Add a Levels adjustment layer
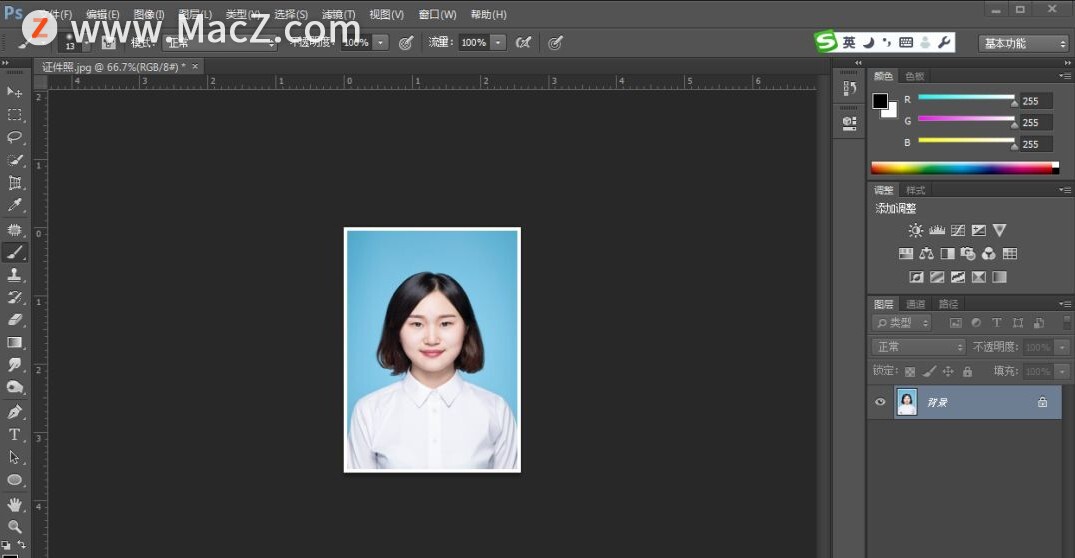 937,230
